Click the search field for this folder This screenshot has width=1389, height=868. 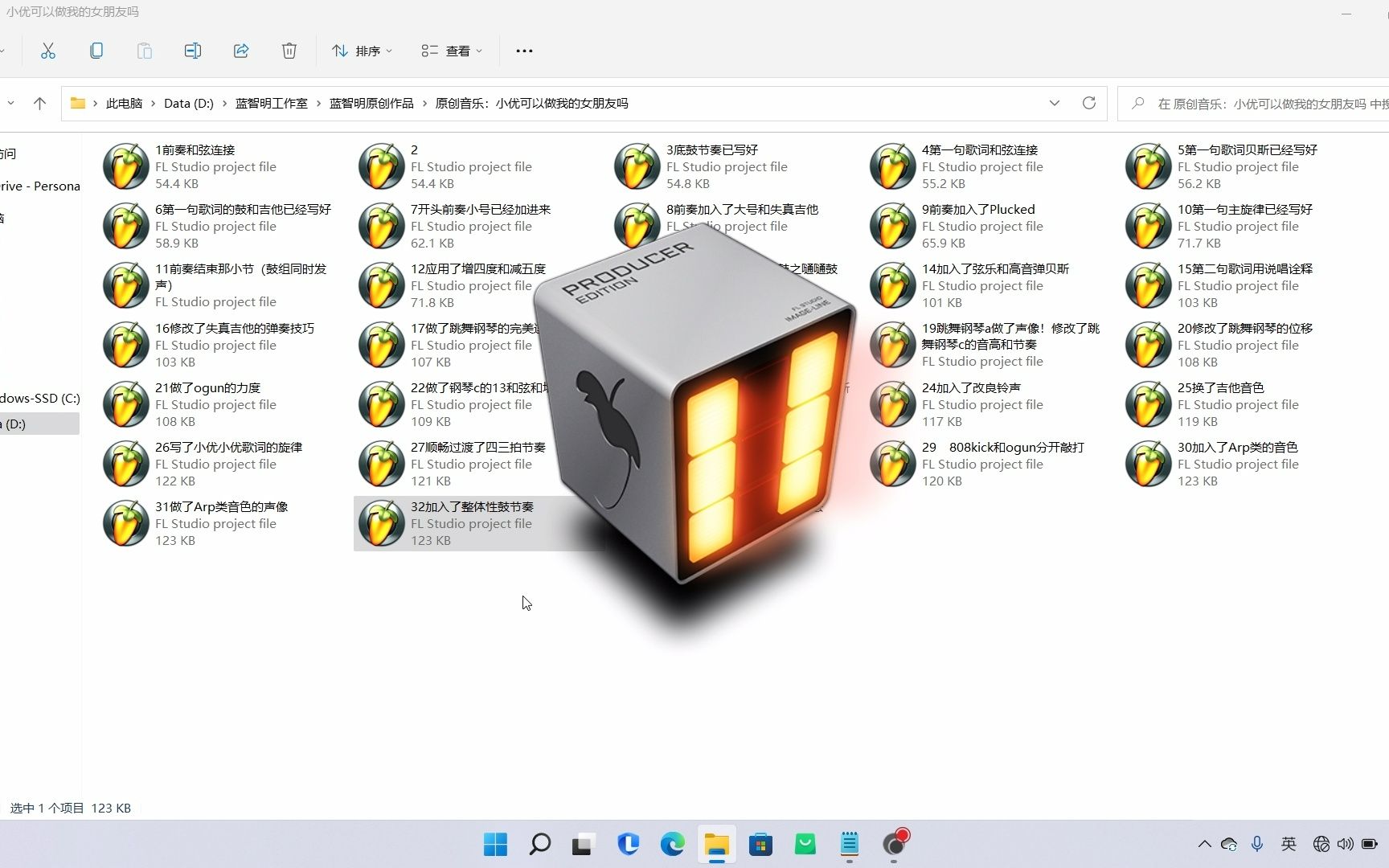tap(1253, 104)
